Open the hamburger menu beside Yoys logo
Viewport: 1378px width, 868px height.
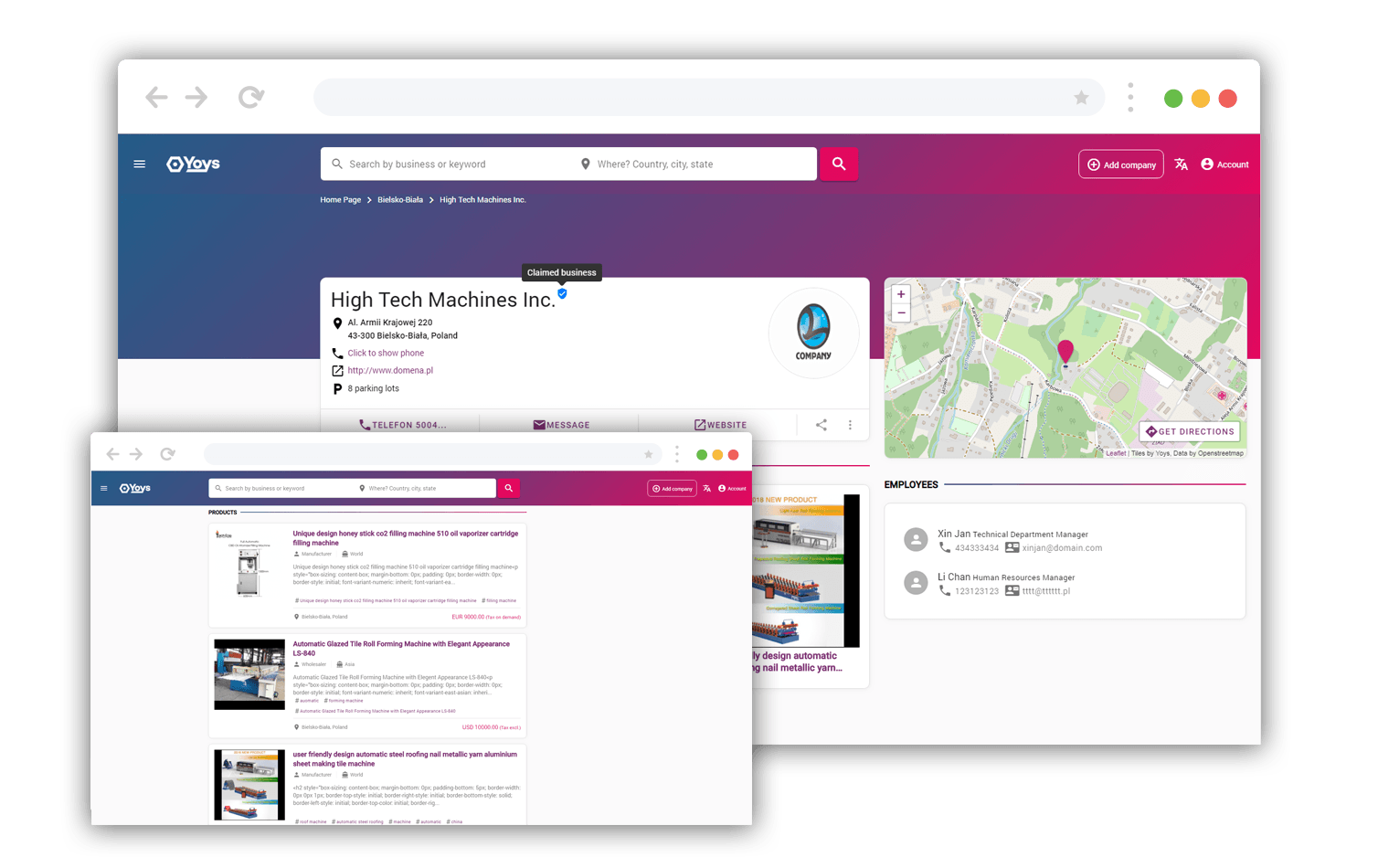pos(139,164)
